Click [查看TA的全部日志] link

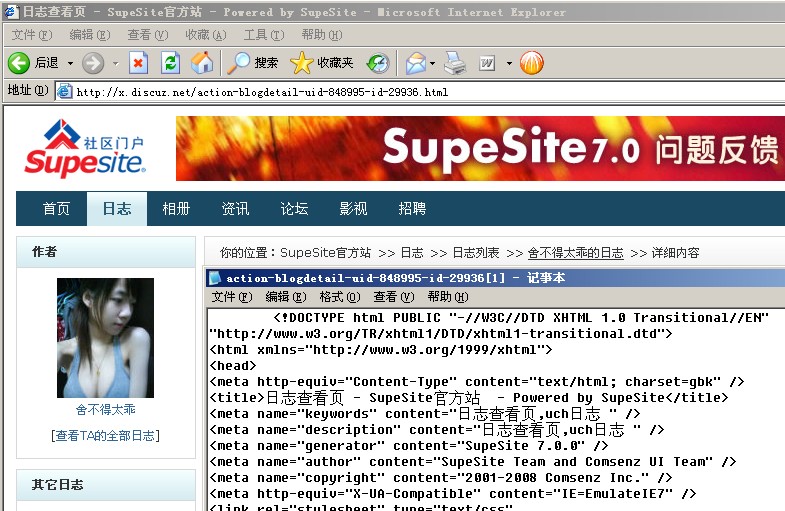tap(106, 436)
